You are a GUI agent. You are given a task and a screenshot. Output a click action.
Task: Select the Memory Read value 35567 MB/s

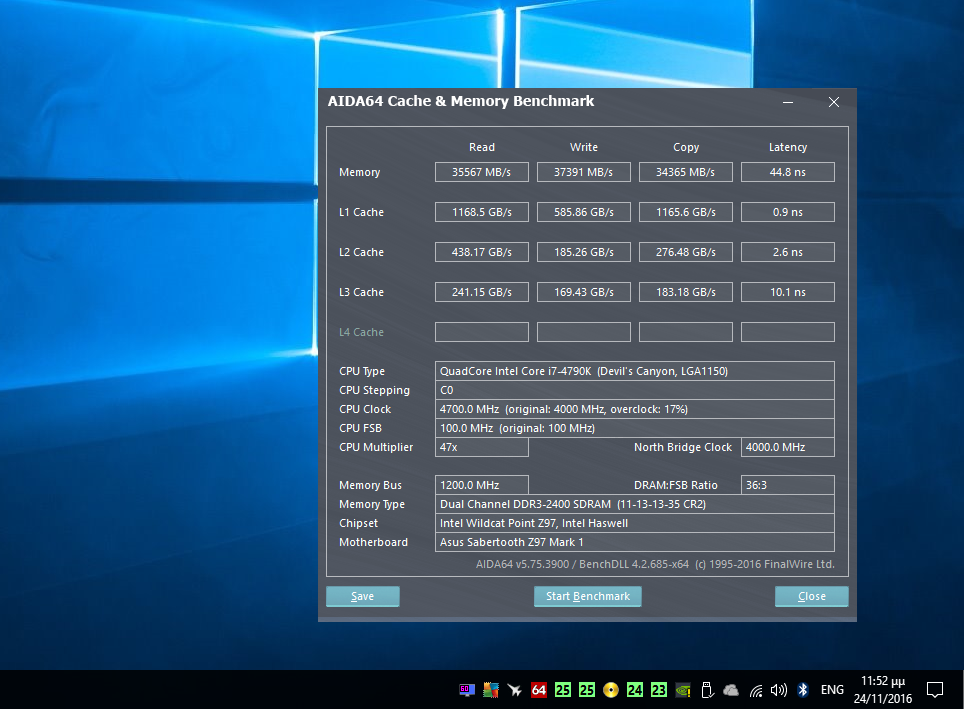tap(482, 172)
